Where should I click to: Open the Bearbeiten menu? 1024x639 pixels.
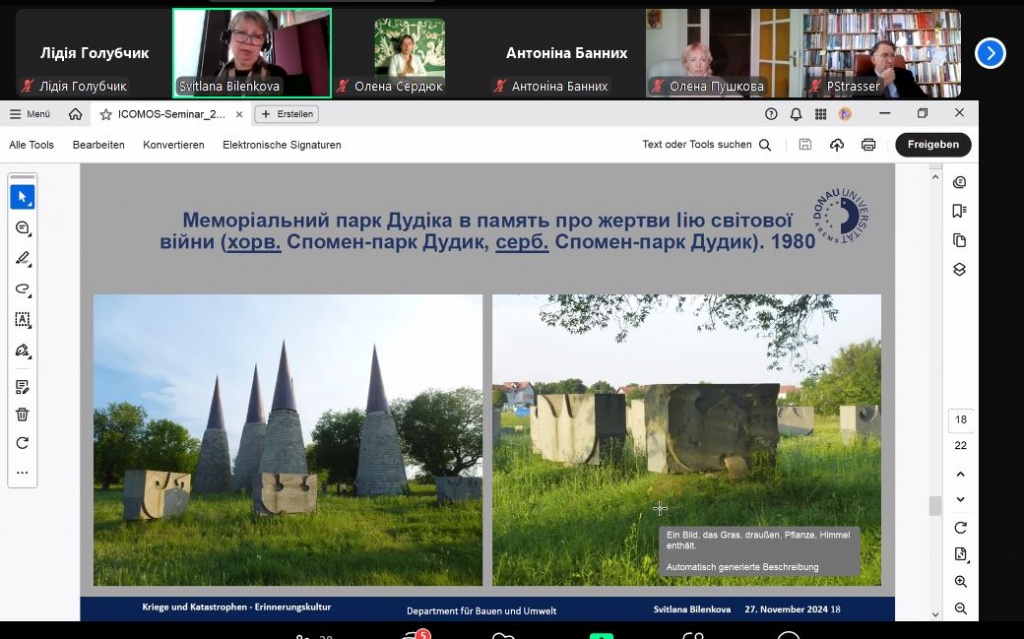99,145
